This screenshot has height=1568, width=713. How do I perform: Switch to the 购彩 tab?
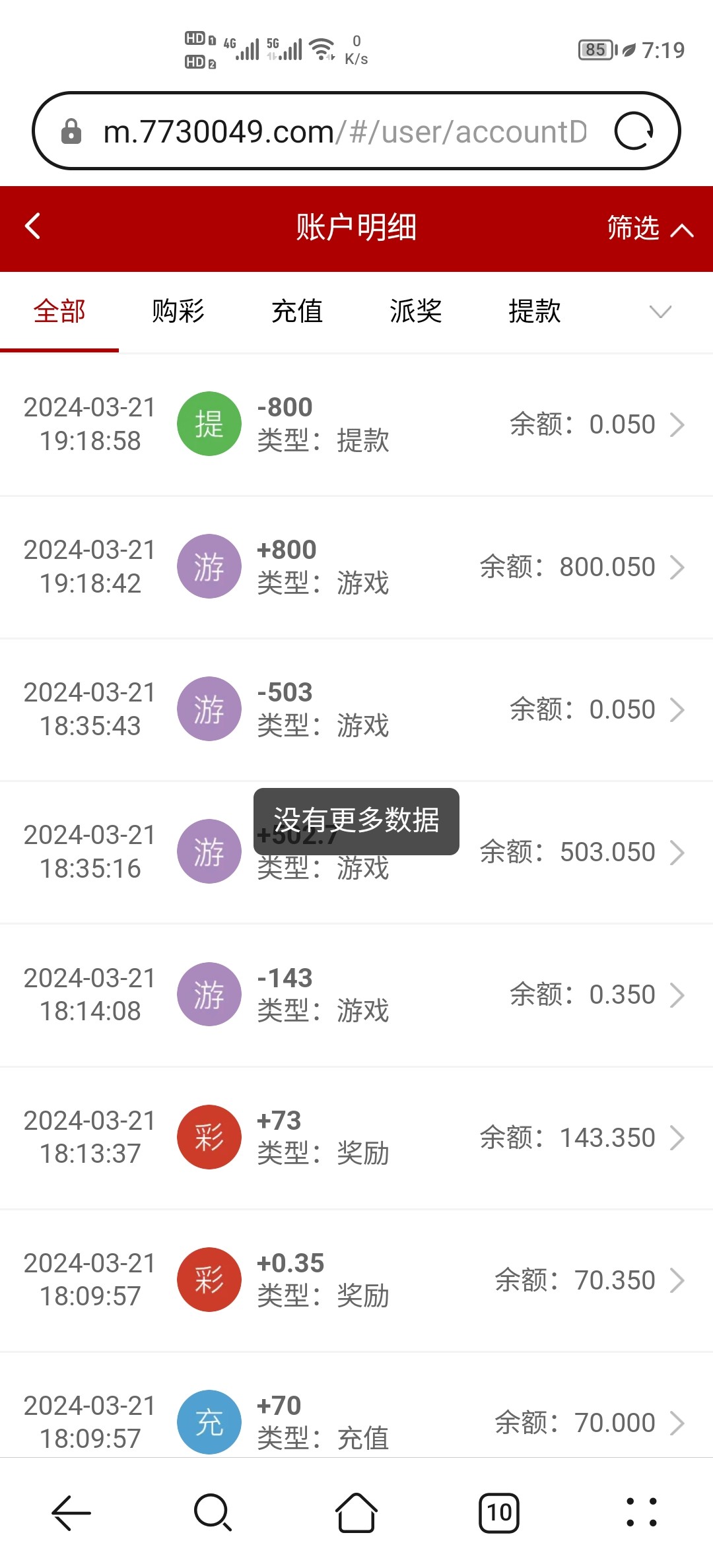178,311
